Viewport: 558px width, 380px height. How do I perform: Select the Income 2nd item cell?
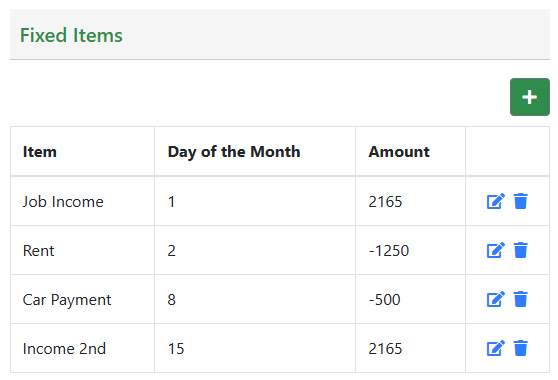click(x=83, y=349)
